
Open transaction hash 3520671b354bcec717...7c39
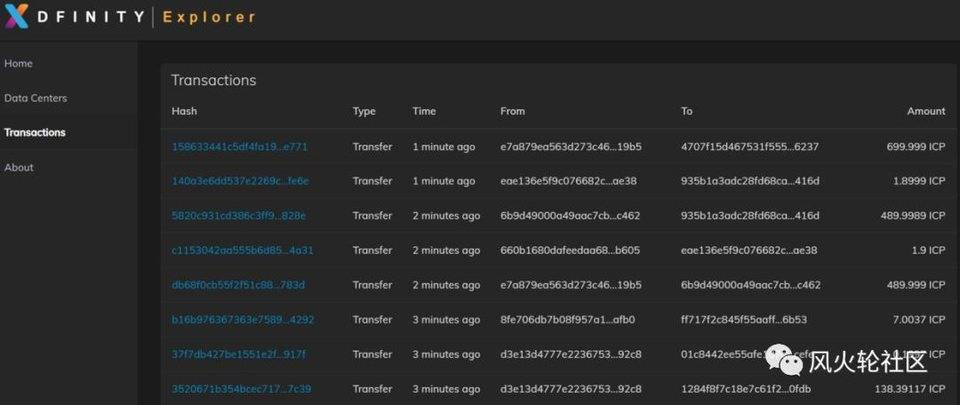tap(241, 389)
